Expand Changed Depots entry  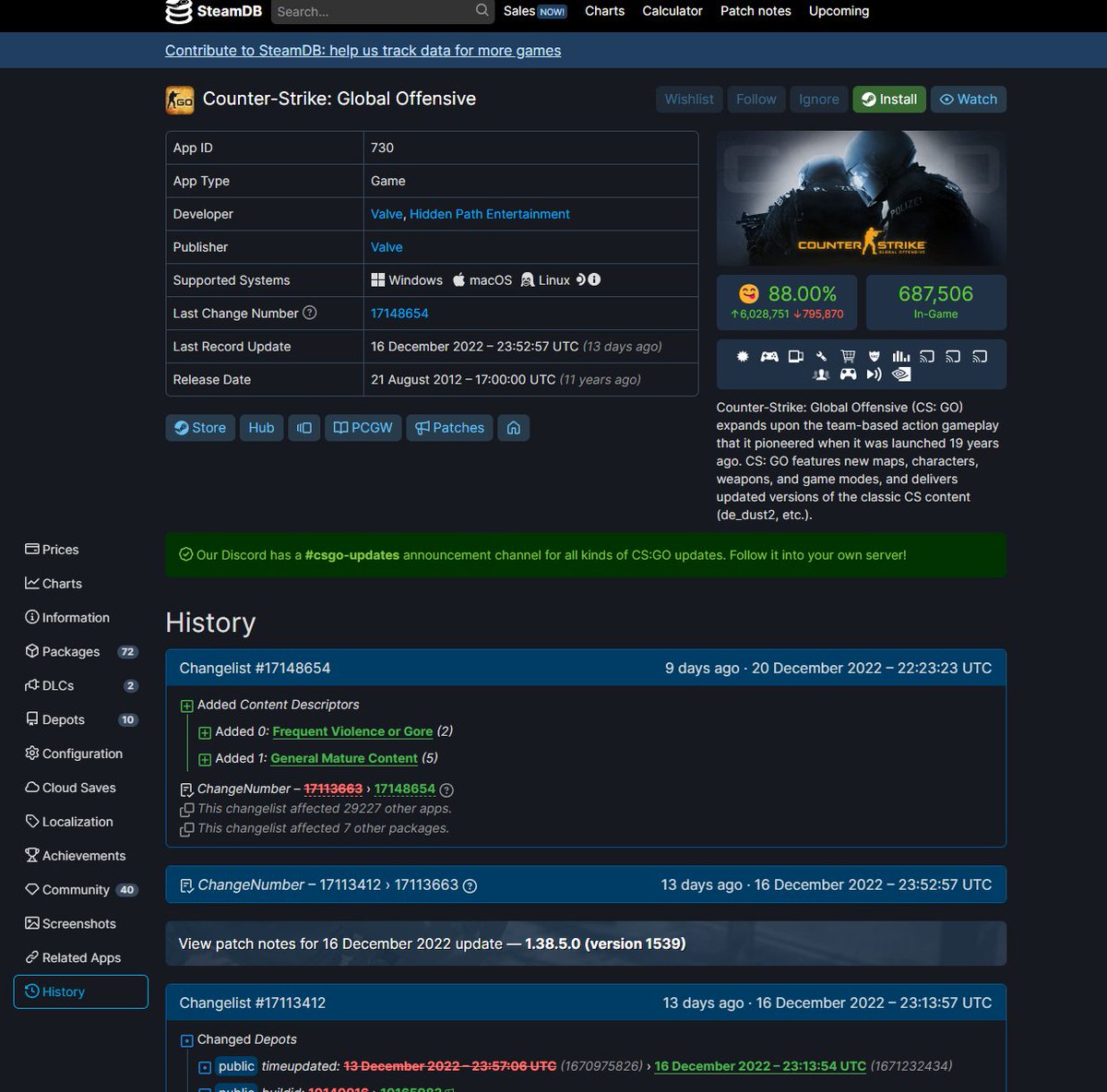(186, 1040)
